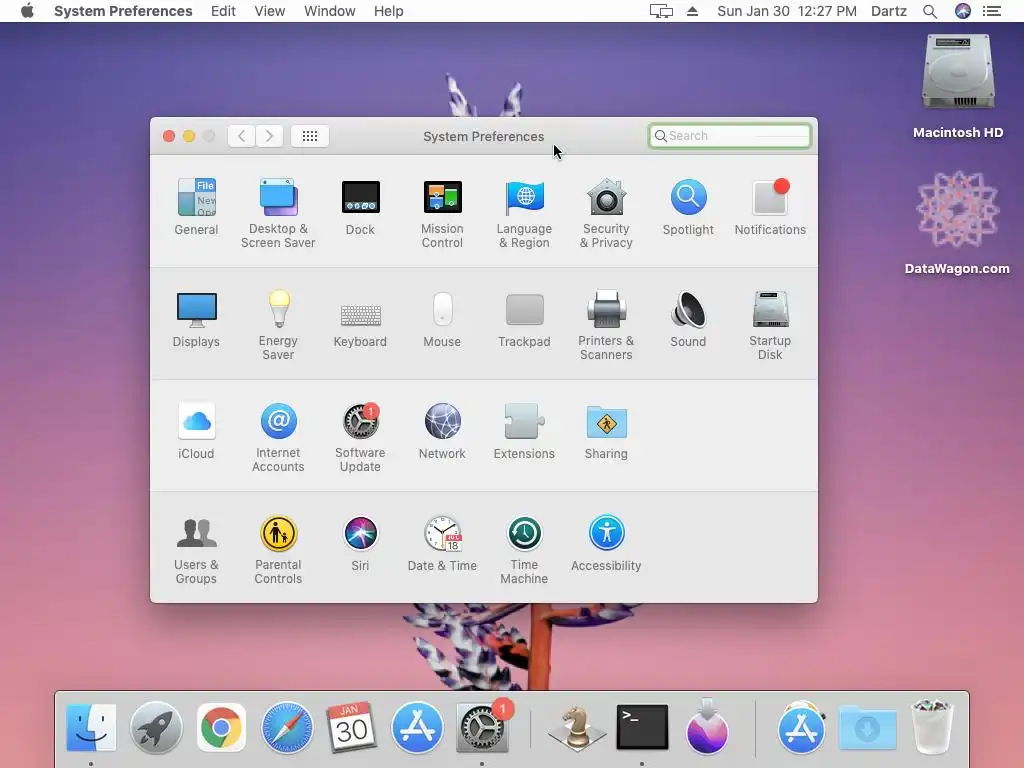Open Accessibility preferences
This screenshot has height=768, width=1024.
(x=606, y=543)
